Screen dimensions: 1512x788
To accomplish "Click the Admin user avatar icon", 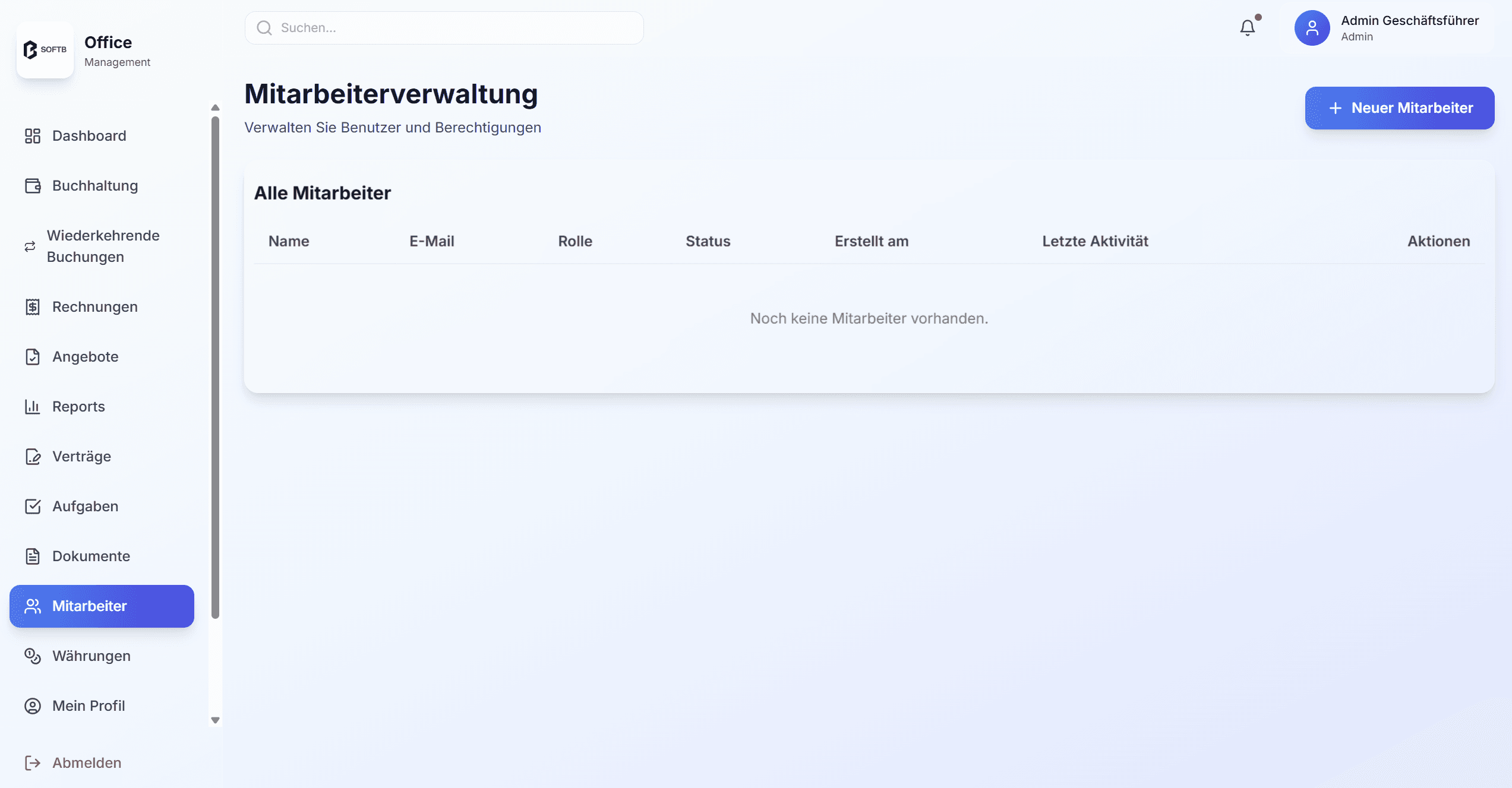I will [1312, 28].
